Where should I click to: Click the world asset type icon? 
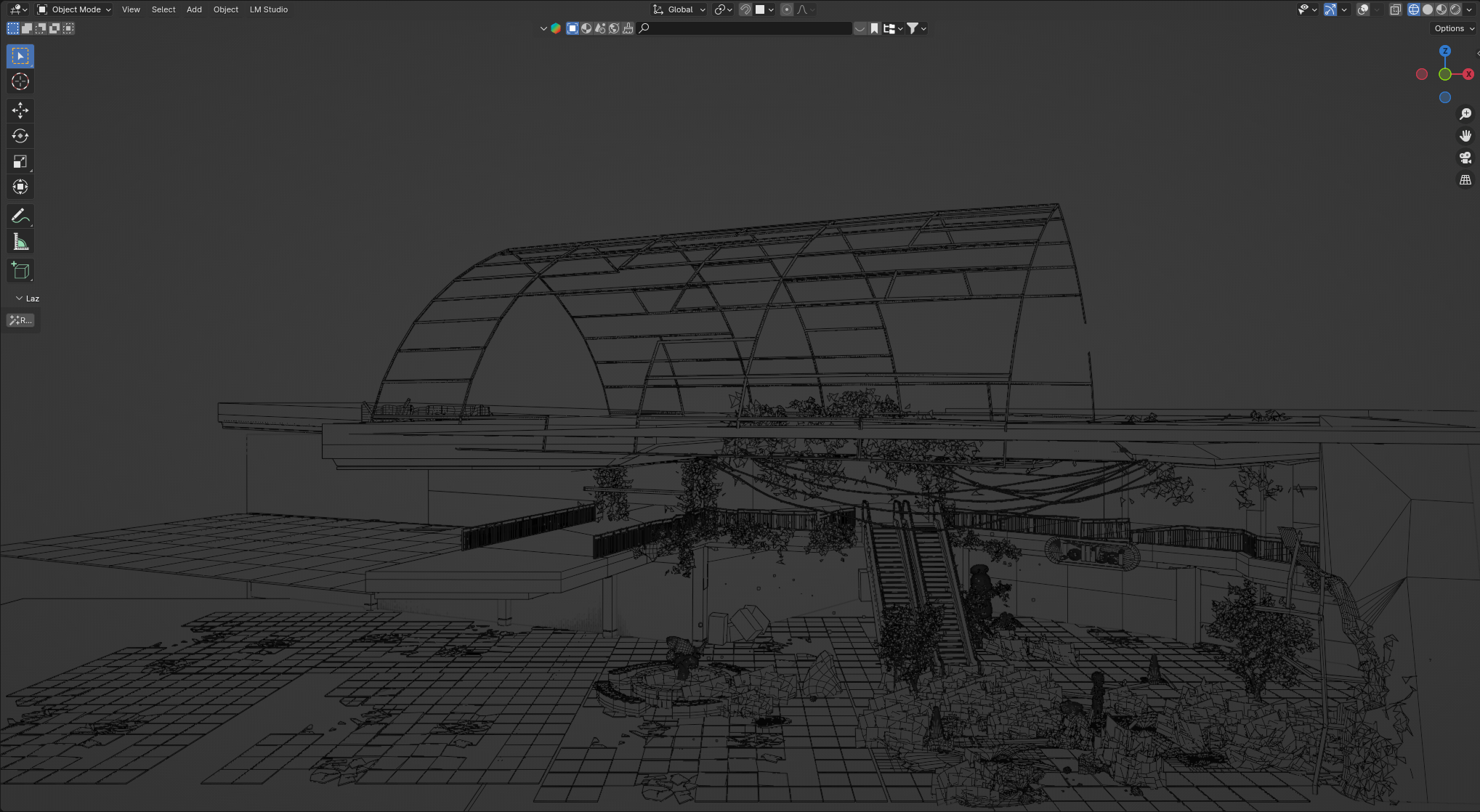pos(614,28)
